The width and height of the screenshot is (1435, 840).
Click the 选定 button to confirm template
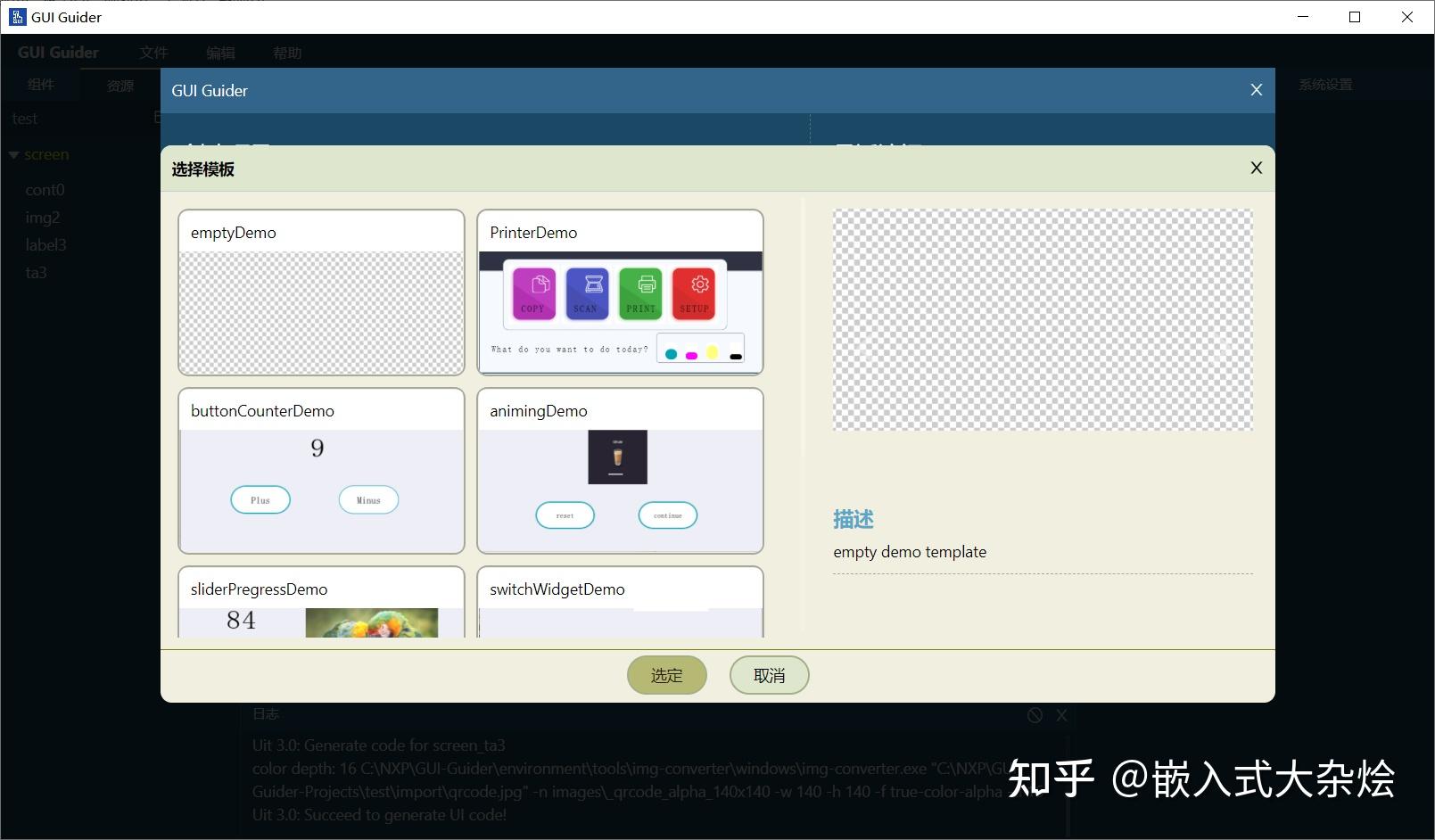(666, 675)
